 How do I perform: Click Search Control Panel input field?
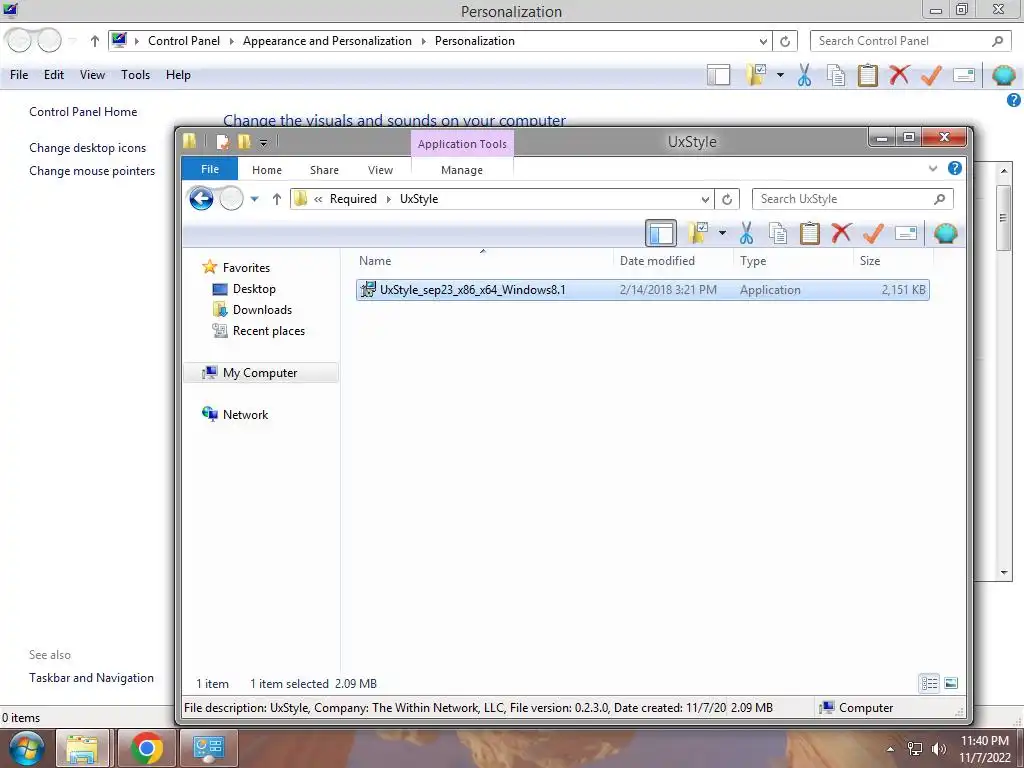point(911,41)
